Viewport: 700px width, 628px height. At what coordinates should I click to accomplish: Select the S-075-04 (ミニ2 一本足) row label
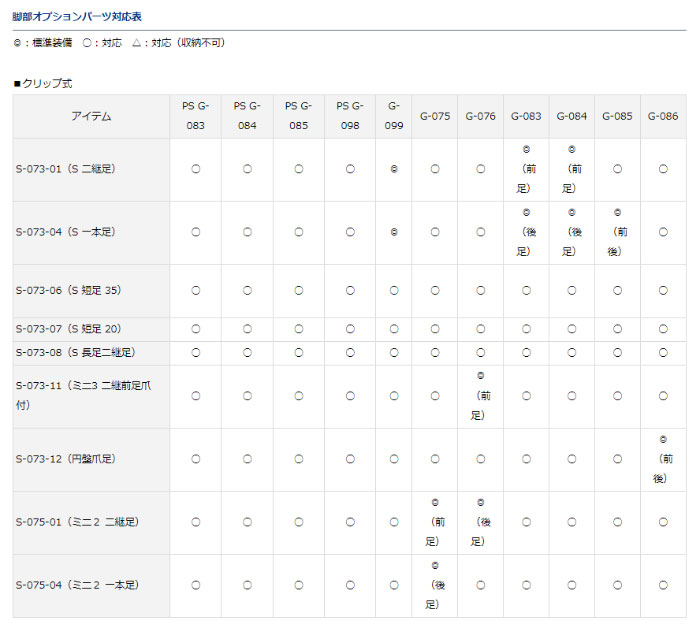pos(76,585)
